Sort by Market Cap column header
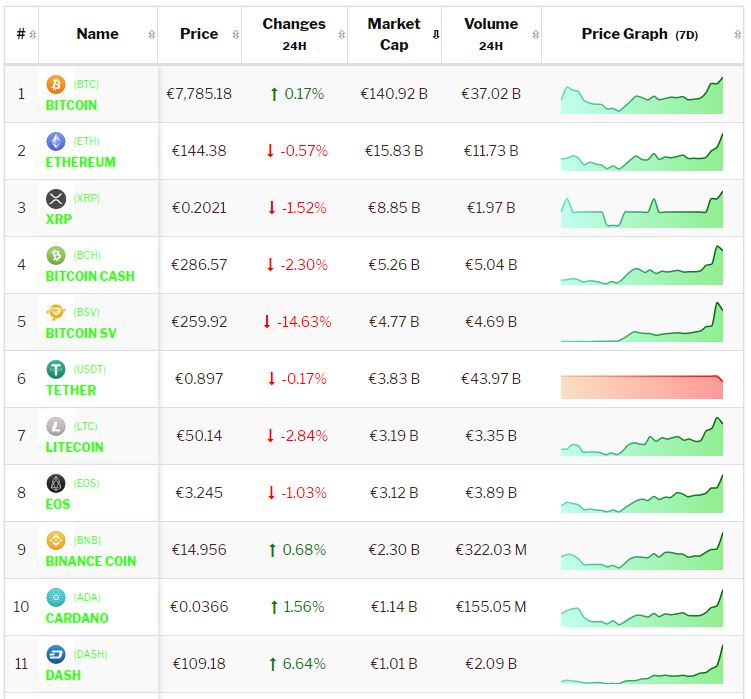The width and height of the screenshot is (751, 699). 394,34
